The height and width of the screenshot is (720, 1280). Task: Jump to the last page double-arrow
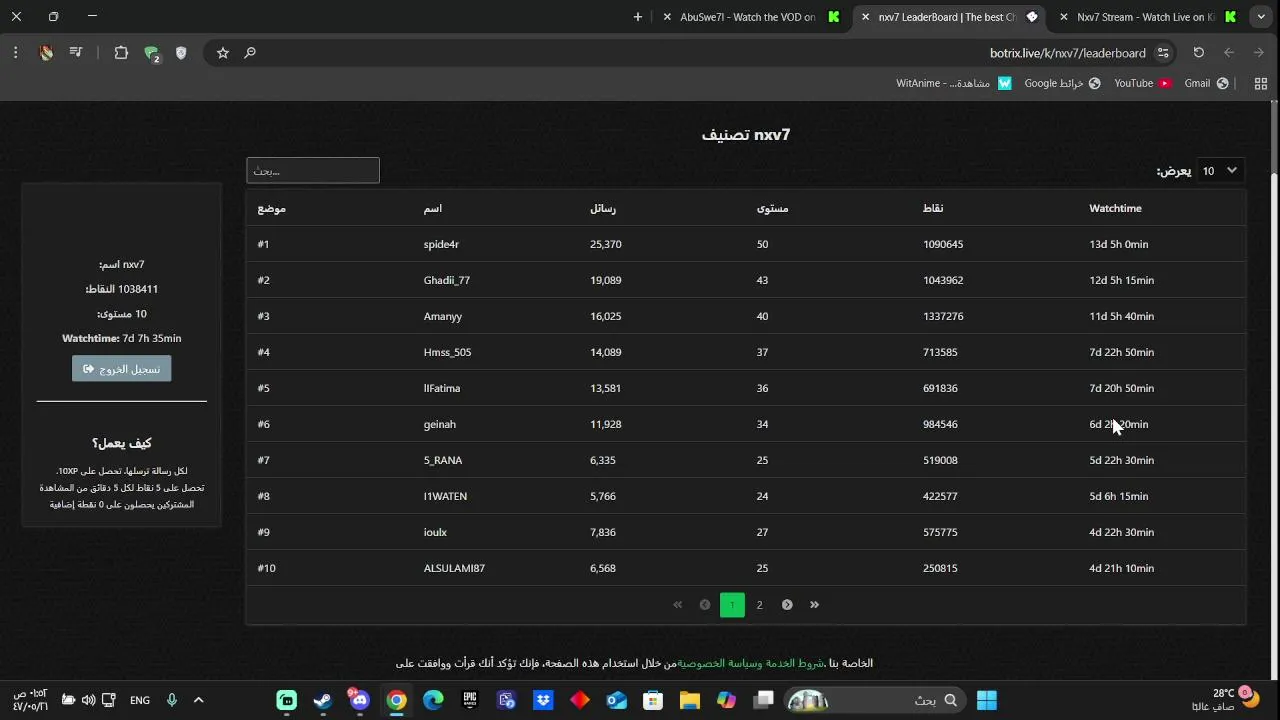tap(814, 605)
